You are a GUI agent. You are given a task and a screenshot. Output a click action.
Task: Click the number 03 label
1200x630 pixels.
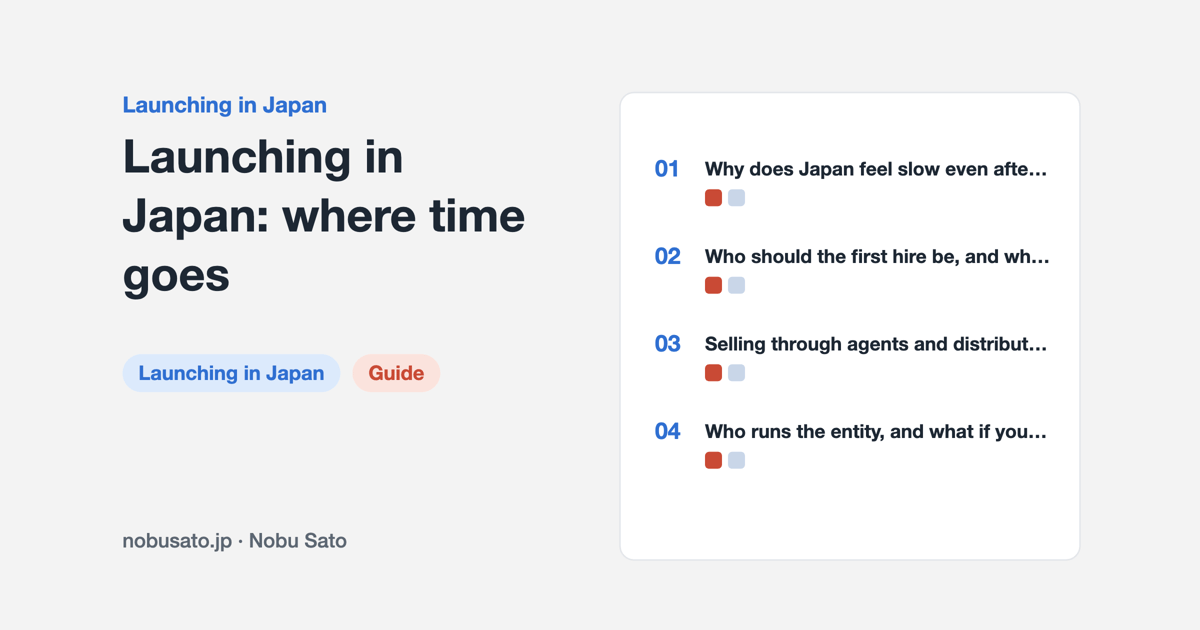click(x=667, y=344)
